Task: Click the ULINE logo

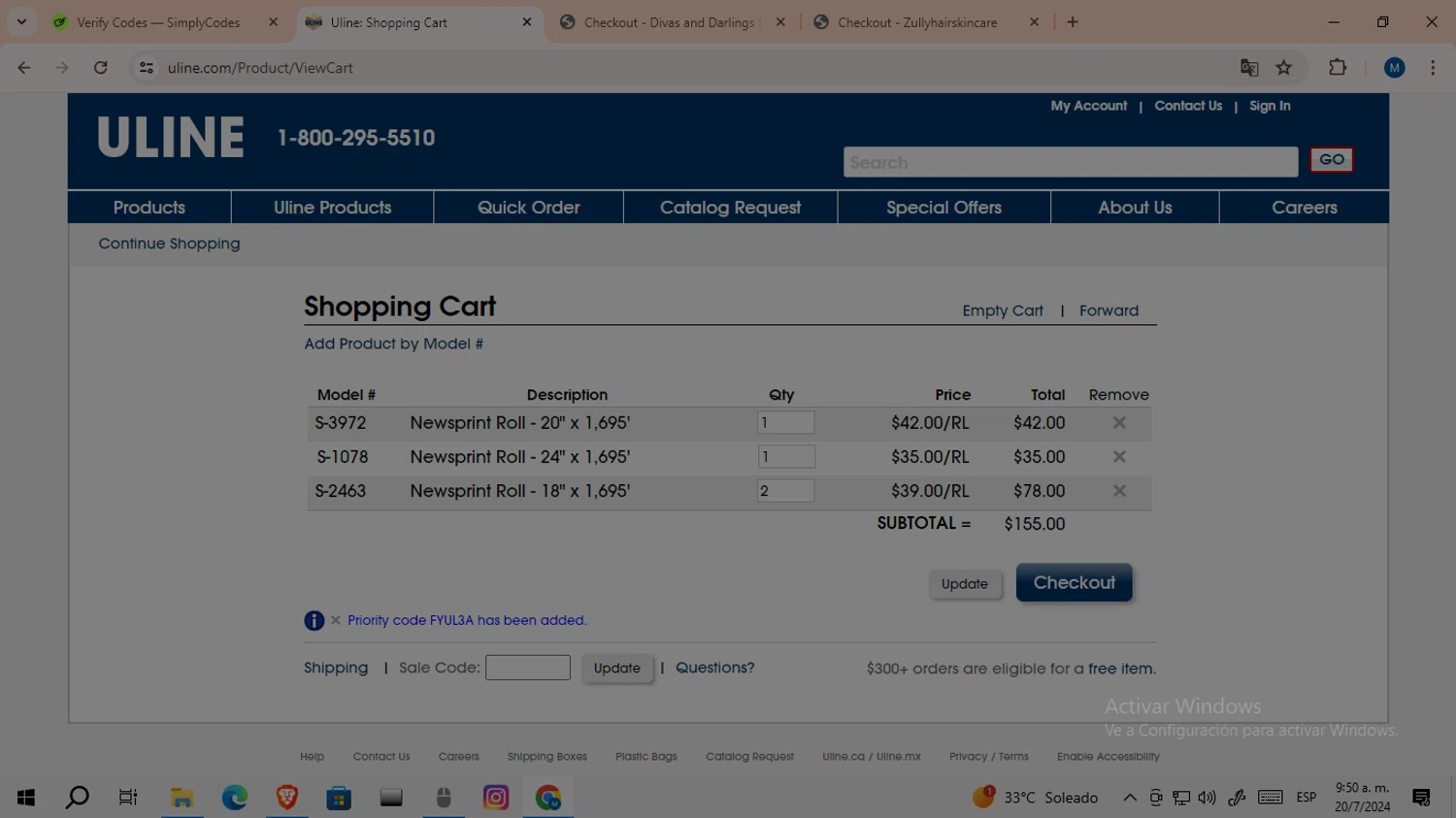Action: click(x=171, y=137)
